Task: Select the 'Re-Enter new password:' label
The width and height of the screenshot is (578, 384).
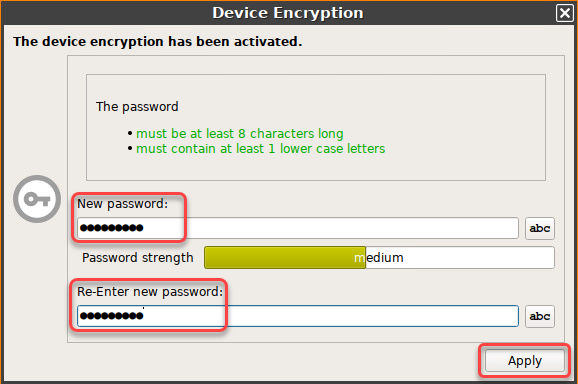Action: pos(150,292)
